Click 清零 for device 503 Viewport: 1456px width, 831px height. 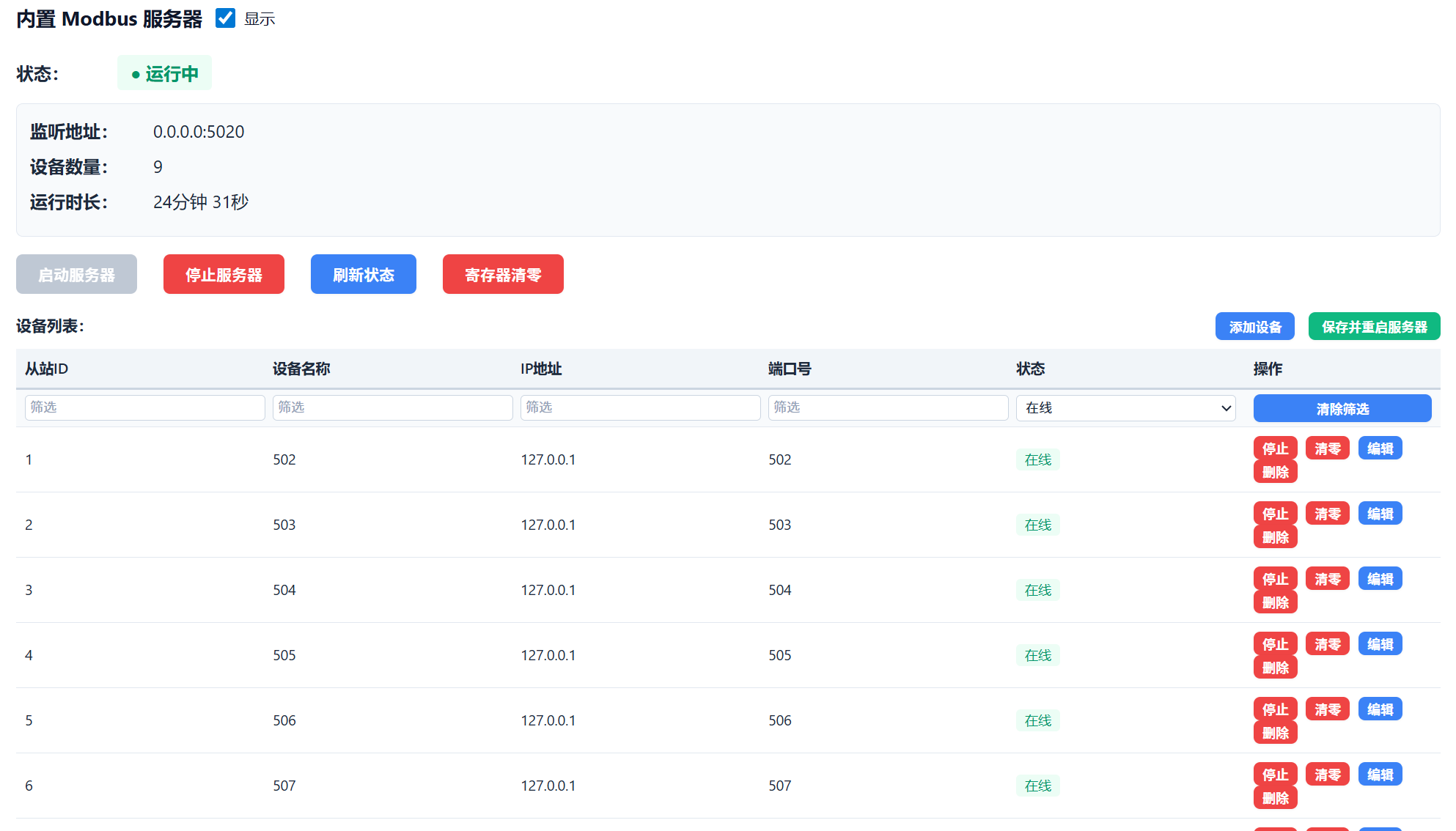tap(1328, 514)
